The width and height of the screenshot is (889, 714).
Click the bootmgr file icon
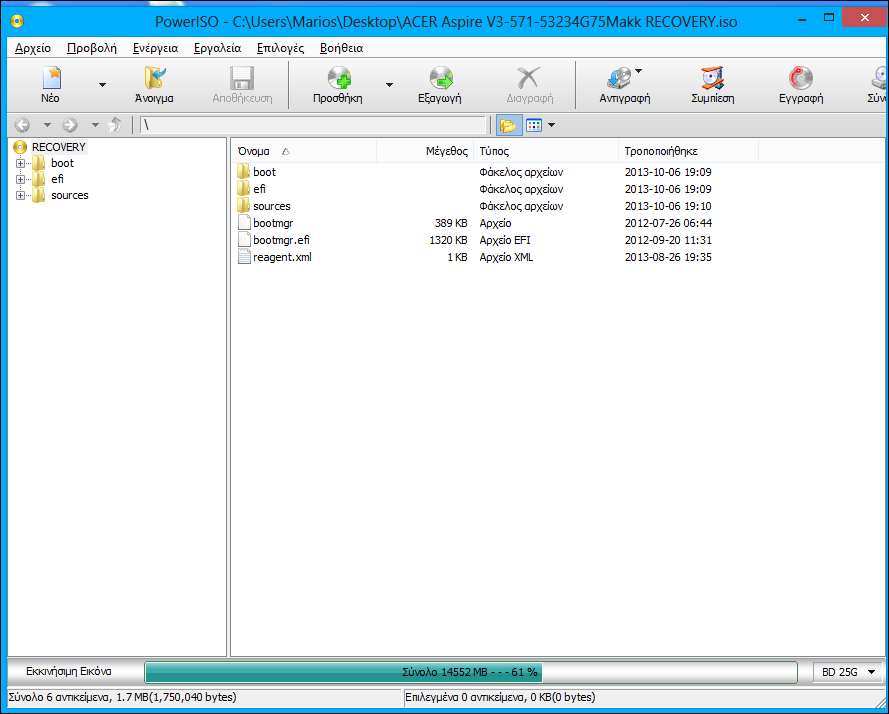click(244, 223)
